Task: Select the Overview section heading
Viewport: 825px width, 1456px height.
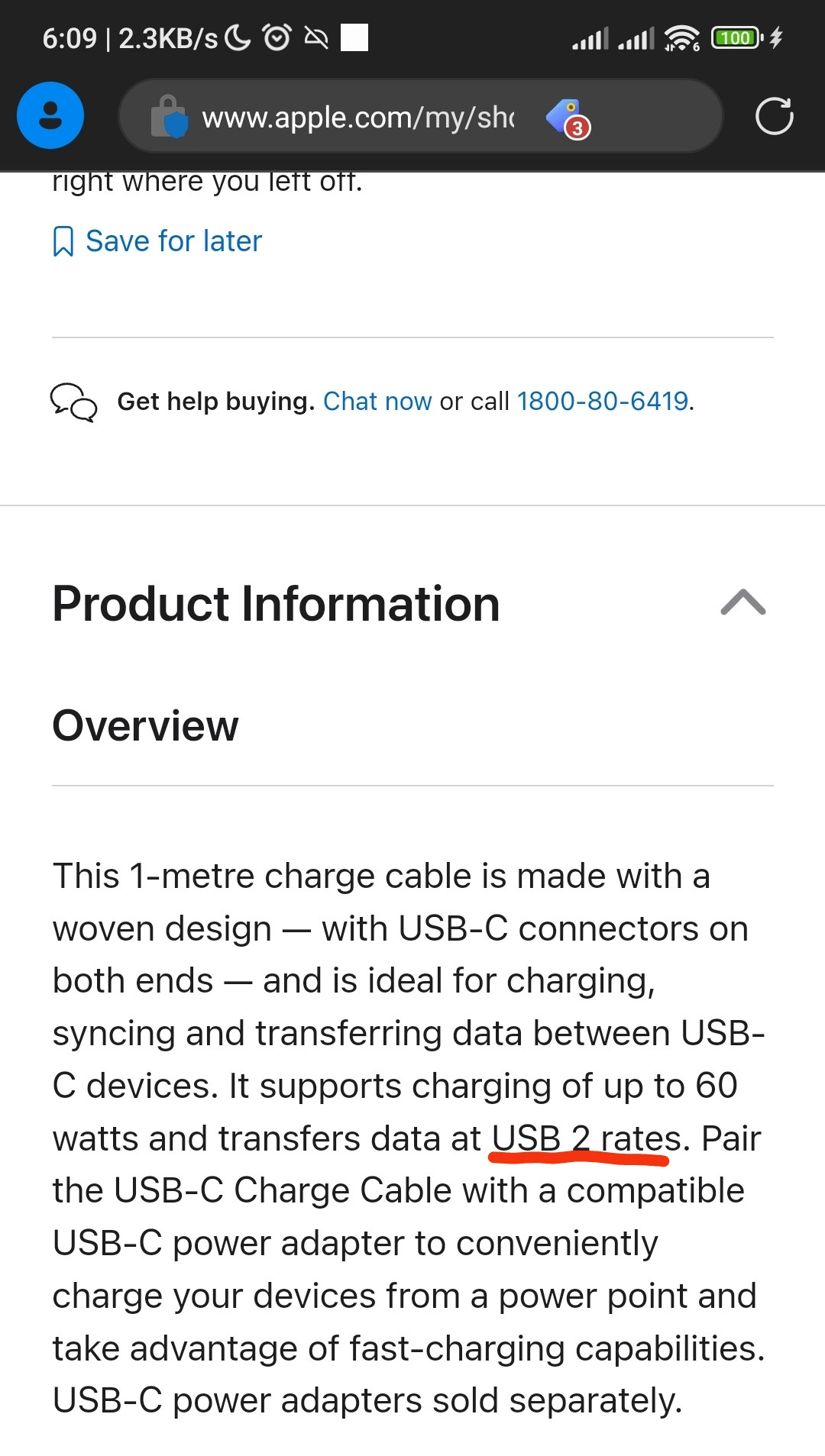Action: tap(145, 725)
